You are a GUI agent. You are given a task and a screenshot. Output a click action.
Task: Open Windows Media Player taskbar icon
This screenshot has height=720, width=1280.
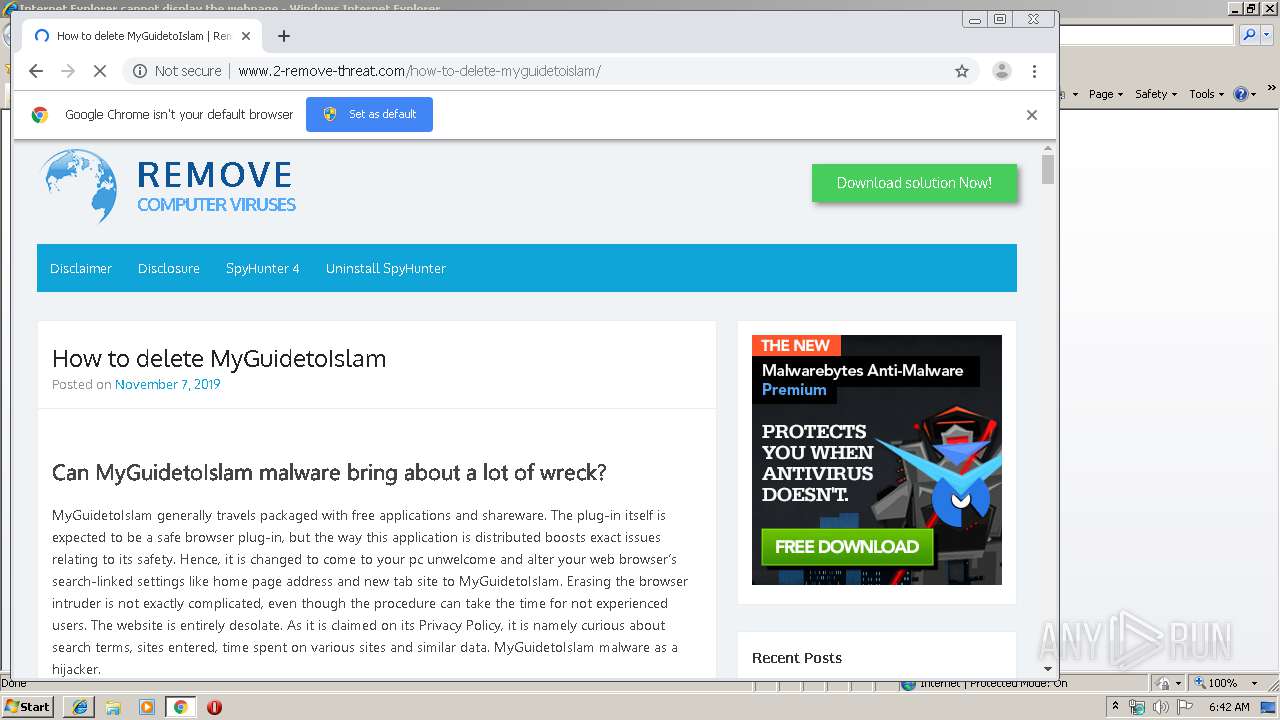click(147, 707)
